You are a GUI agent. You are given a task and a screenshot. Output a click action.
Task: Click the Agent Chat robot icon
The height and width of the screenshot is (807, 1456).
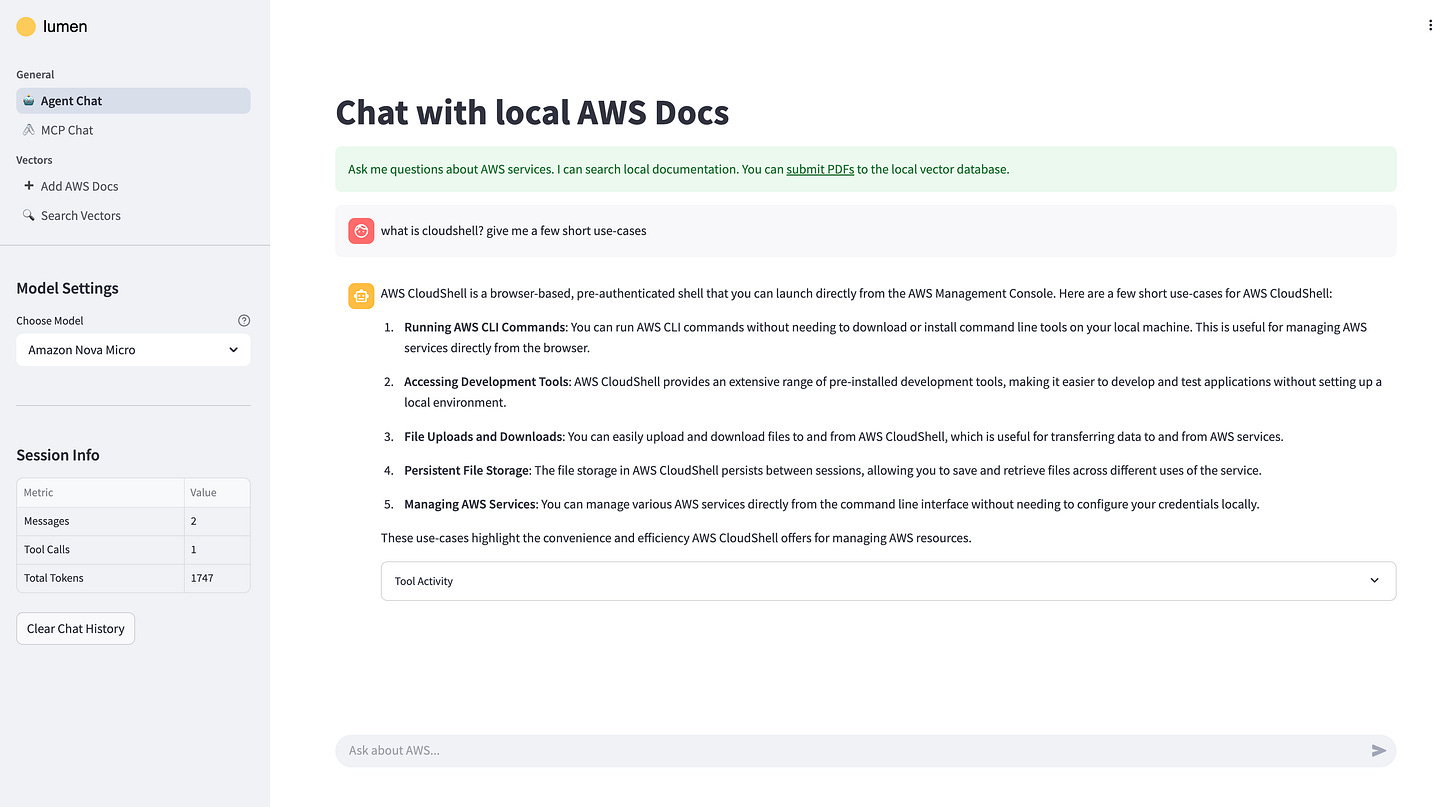pos(29,101)
